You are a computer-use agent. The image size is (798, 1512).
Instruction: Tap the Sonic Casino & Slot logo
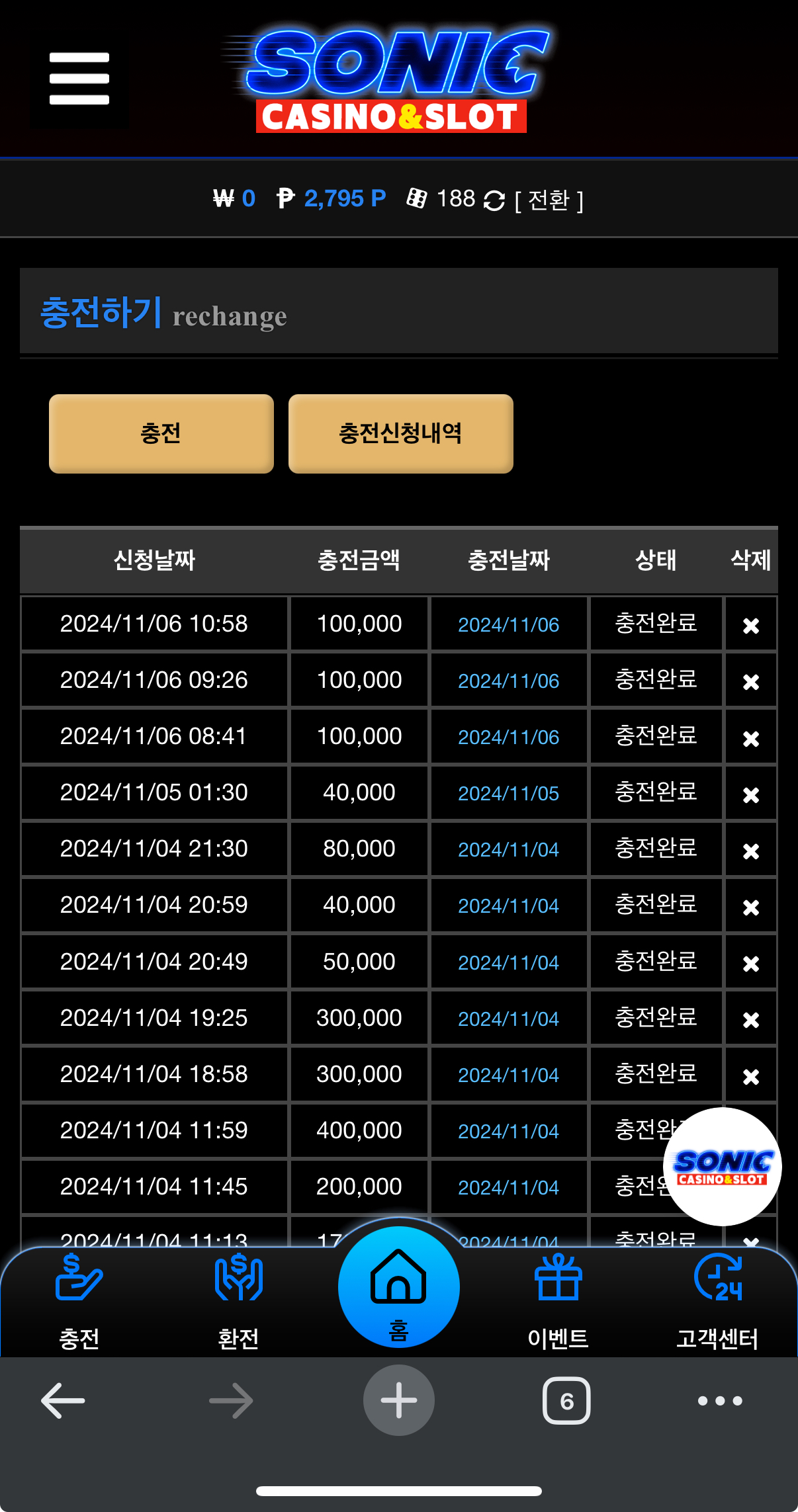(388, 79)
